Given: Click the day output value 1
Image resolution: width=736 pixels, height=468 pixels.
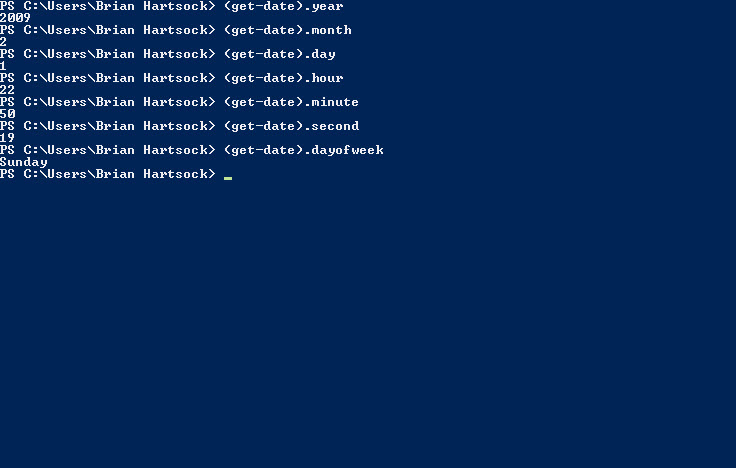Looking at the screenshot, I should [x=3, y=66].
